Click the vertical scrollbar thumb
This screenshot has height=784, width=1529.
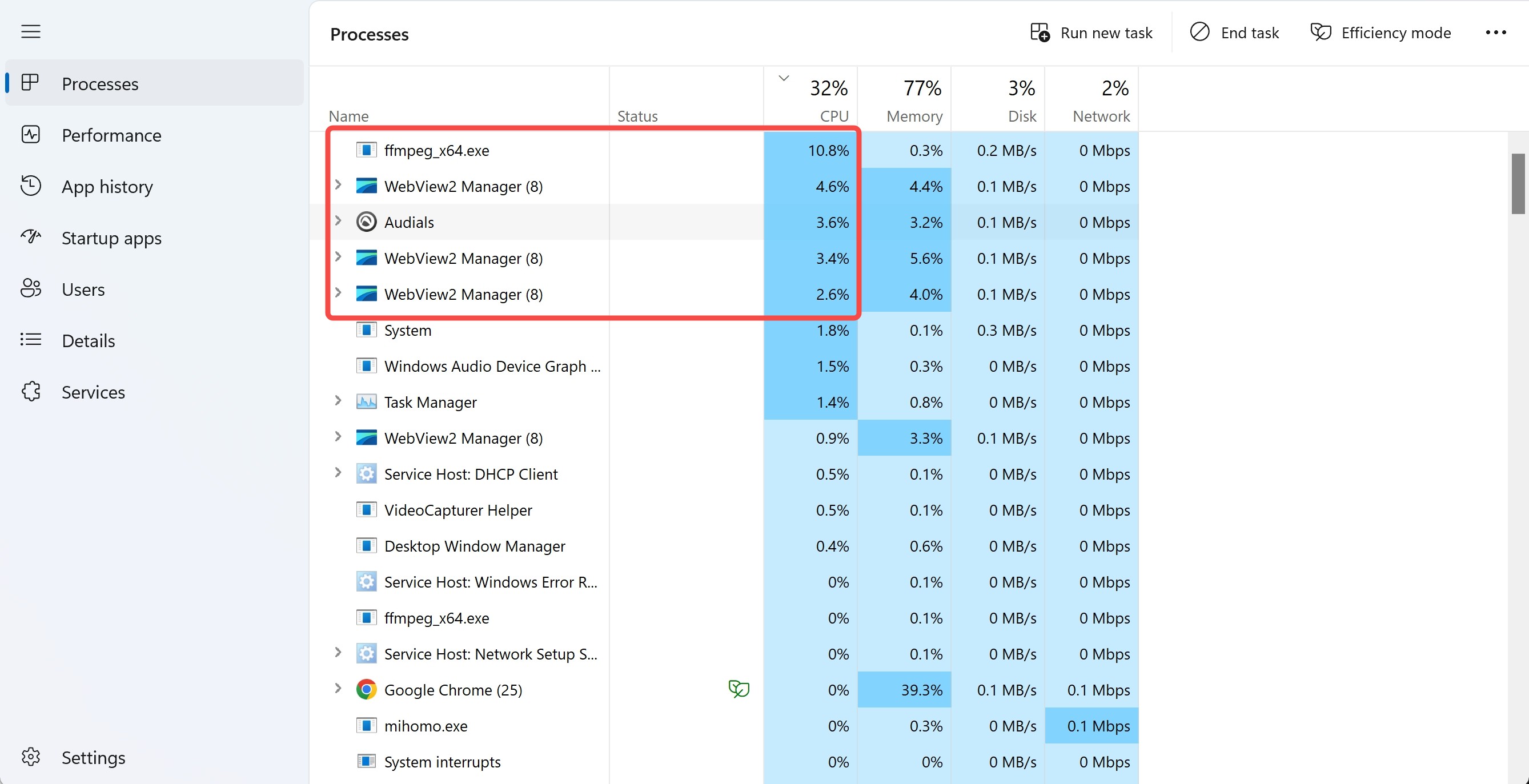point(1518,183)
